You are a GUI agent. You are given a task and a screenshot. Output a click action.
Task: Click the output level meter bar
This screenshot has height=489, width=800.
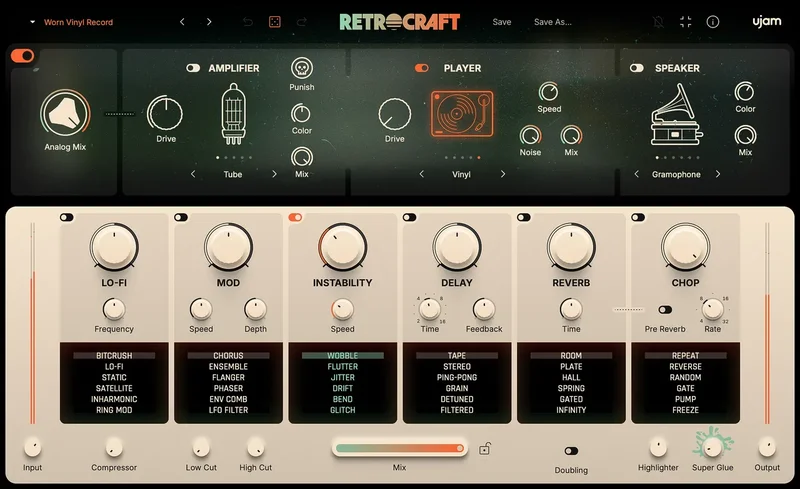767,323
